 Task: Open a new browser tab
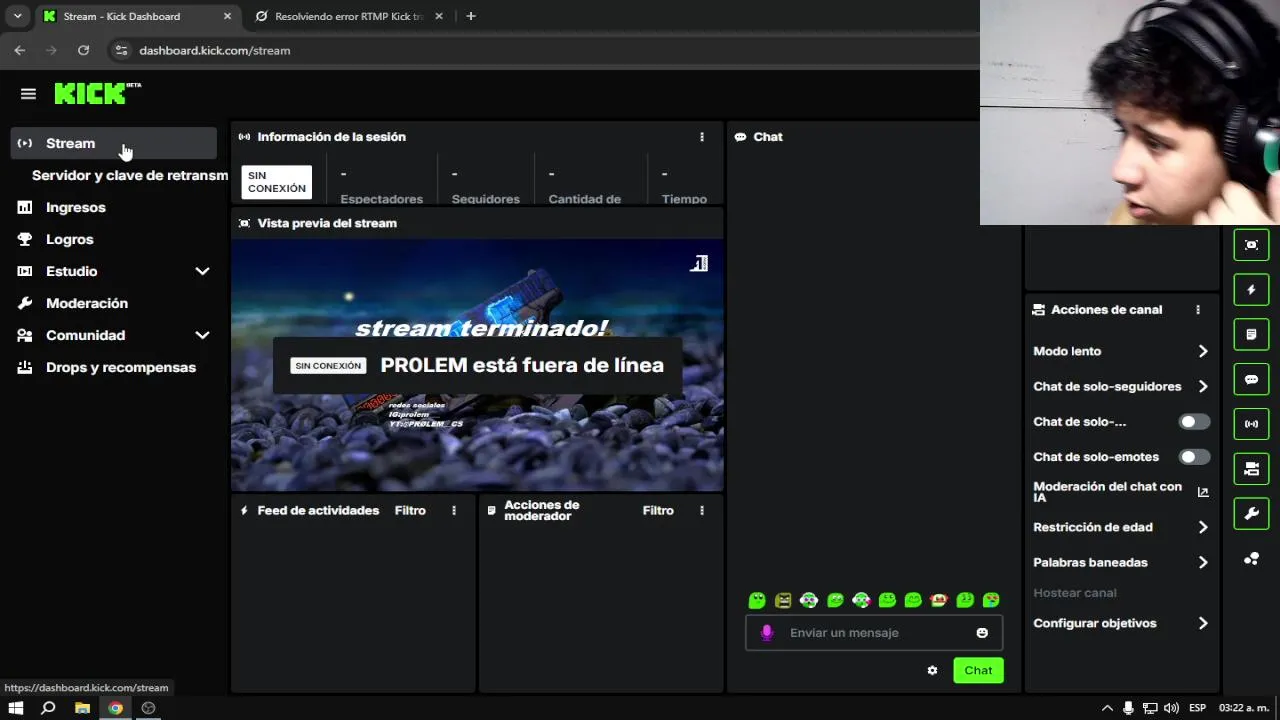pyautogui.click(x=471, y=16)
